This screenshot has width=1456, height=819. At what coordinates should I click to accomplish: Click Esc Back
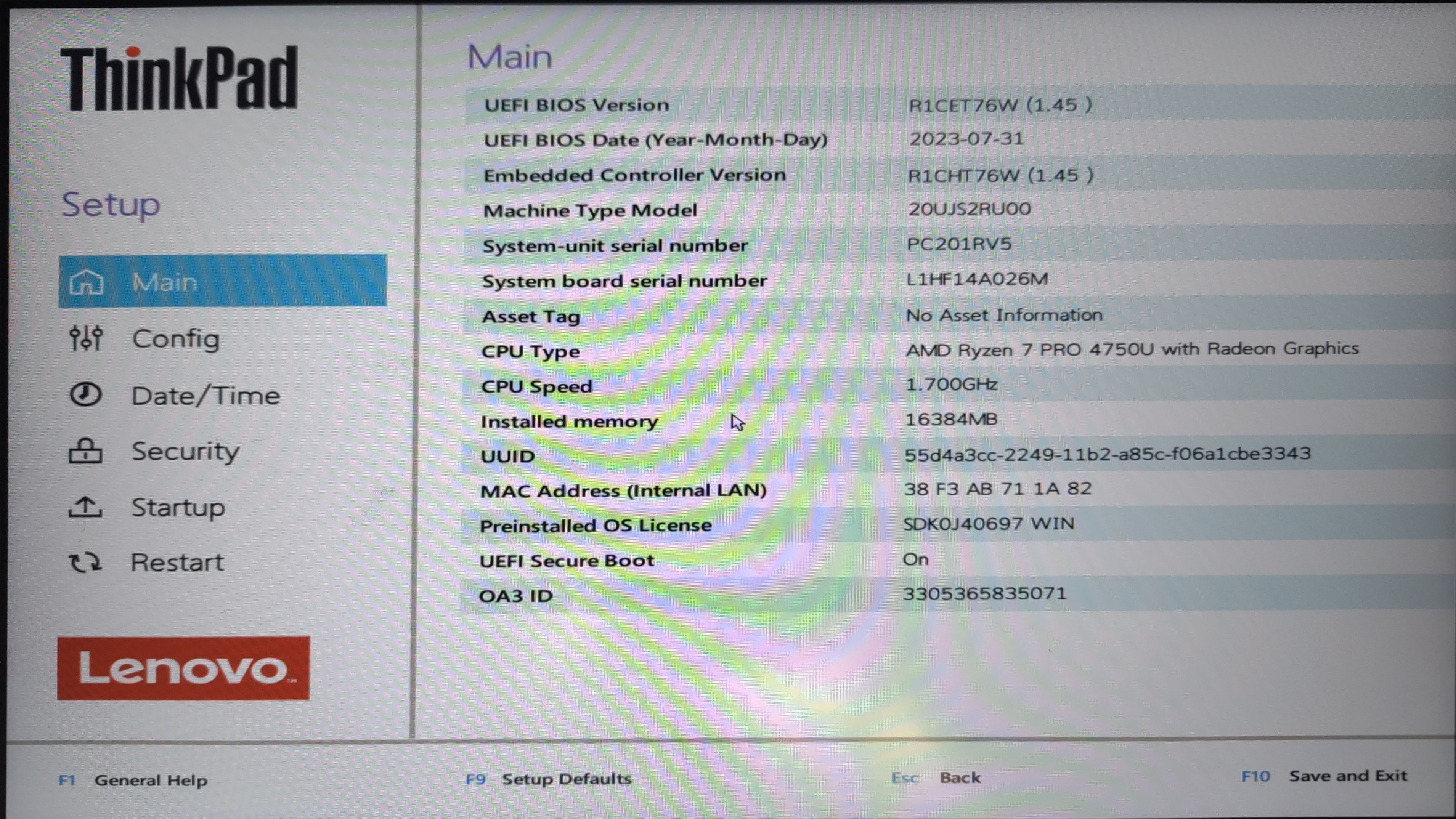(936, 778)
